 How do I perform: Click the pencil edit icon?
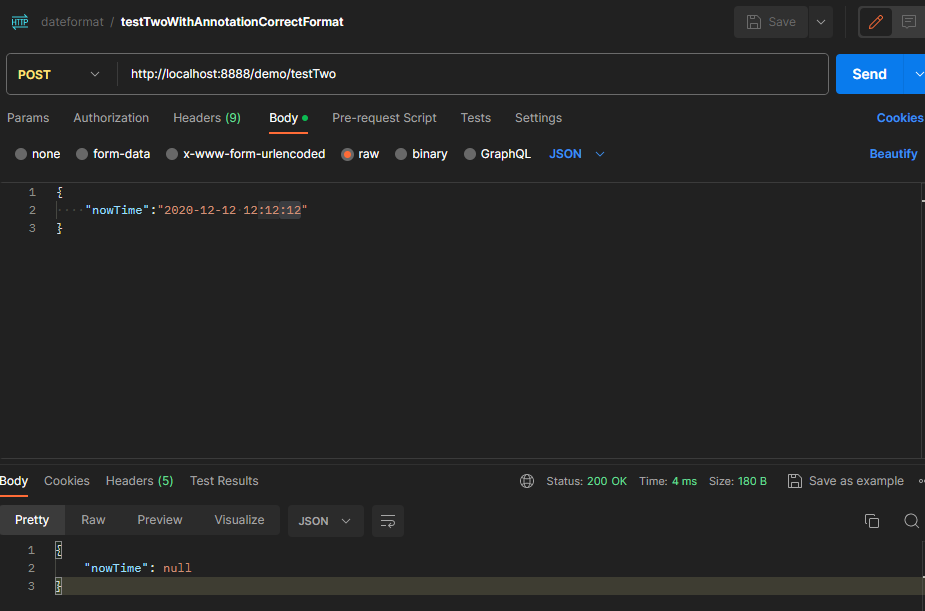click(x=876, y=22)
